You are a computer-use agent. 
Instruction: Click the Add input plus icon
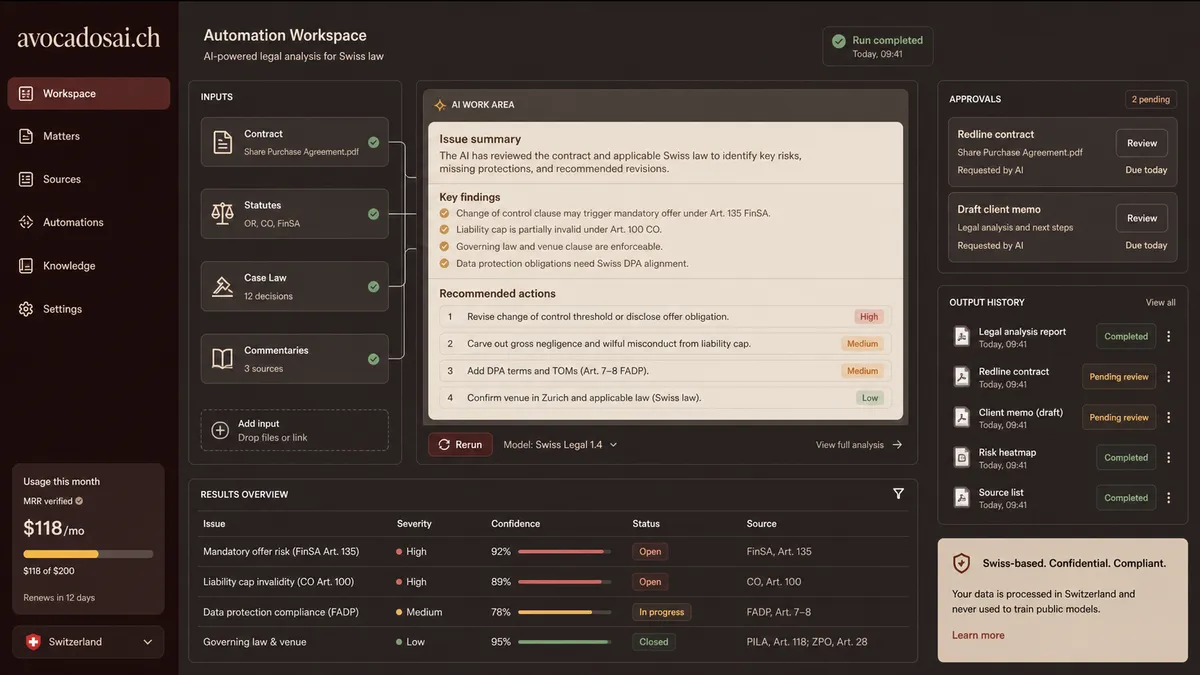[221, 431]
